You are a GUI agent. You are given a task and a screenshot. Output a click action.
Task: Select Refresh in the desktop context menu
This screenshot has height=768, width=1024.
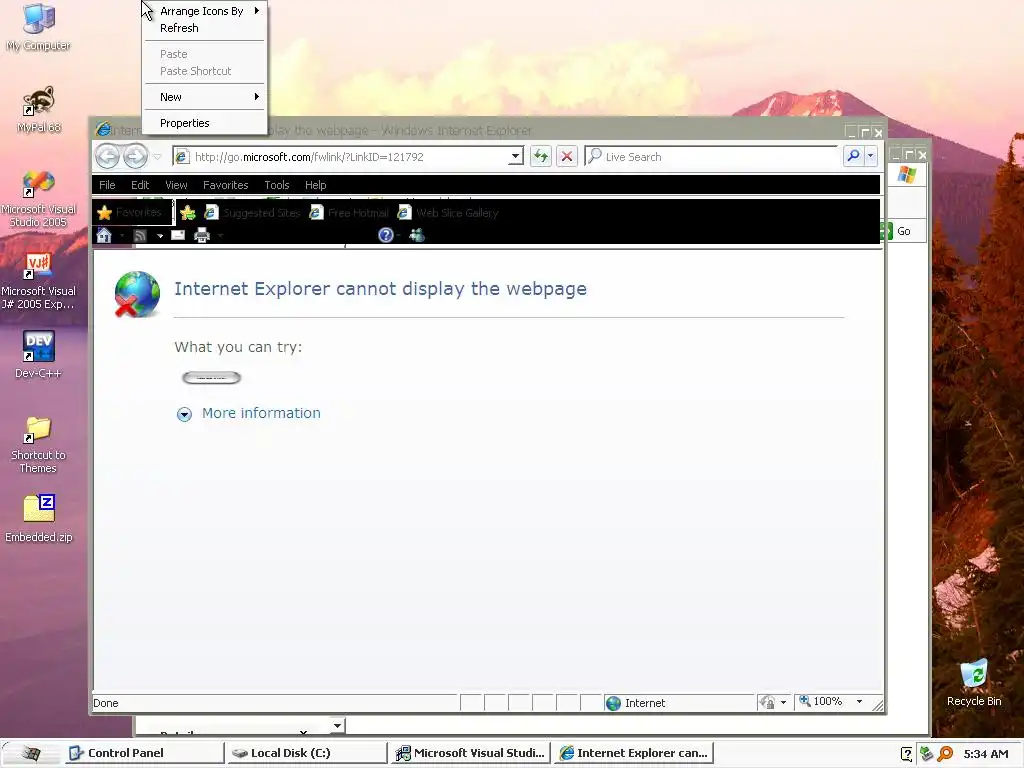[205, 28]
